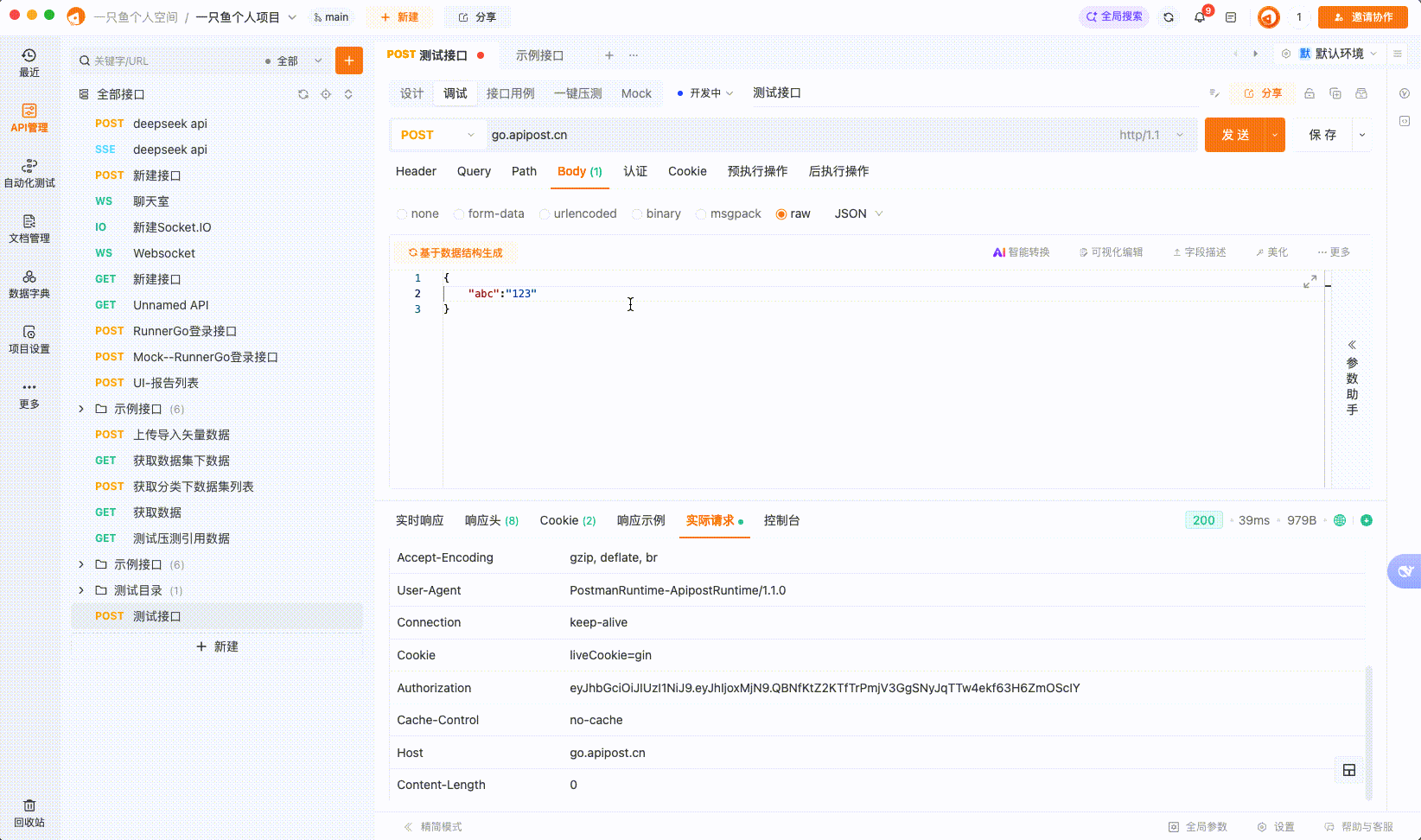Click the AI 智能转换 icon
This screenshot has height=840, width=1421.
click(1022, 251)
